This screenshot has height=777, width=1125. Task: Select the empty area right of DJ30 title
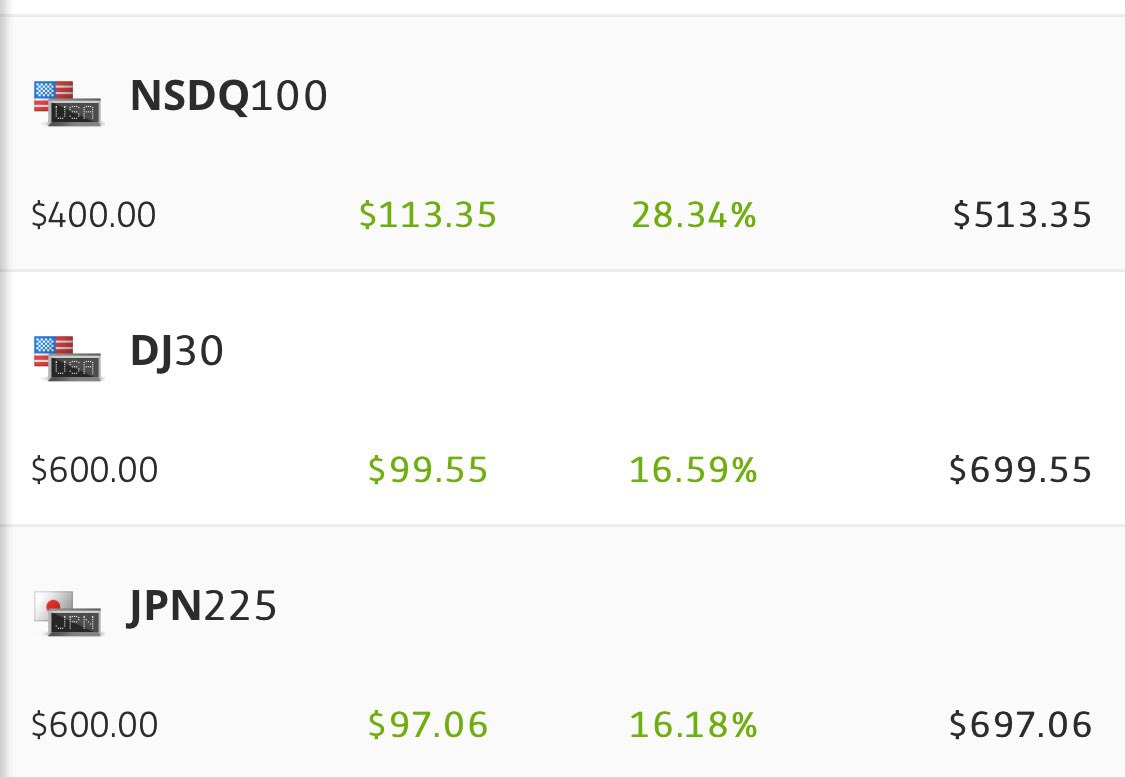point(650,353)
